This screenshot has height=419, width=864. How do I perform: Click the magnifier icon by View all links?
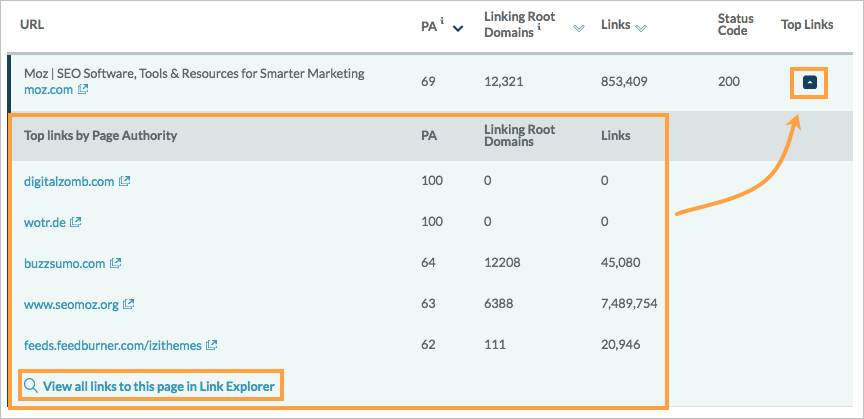[x=31, y=385]
